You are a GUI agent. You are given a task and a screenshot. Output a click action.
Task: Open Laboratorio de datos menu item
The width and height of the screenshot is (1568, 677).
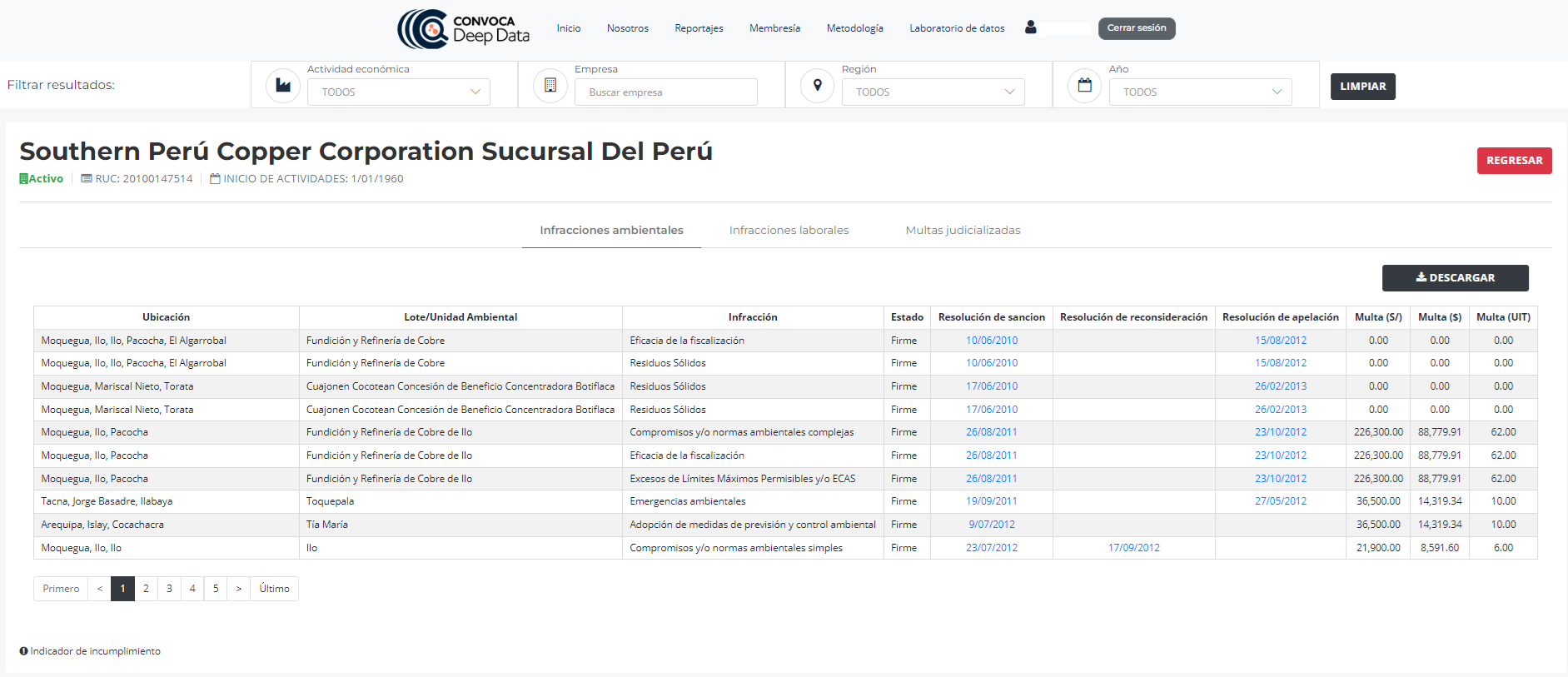pyautogui.click(x=957, y=28)
